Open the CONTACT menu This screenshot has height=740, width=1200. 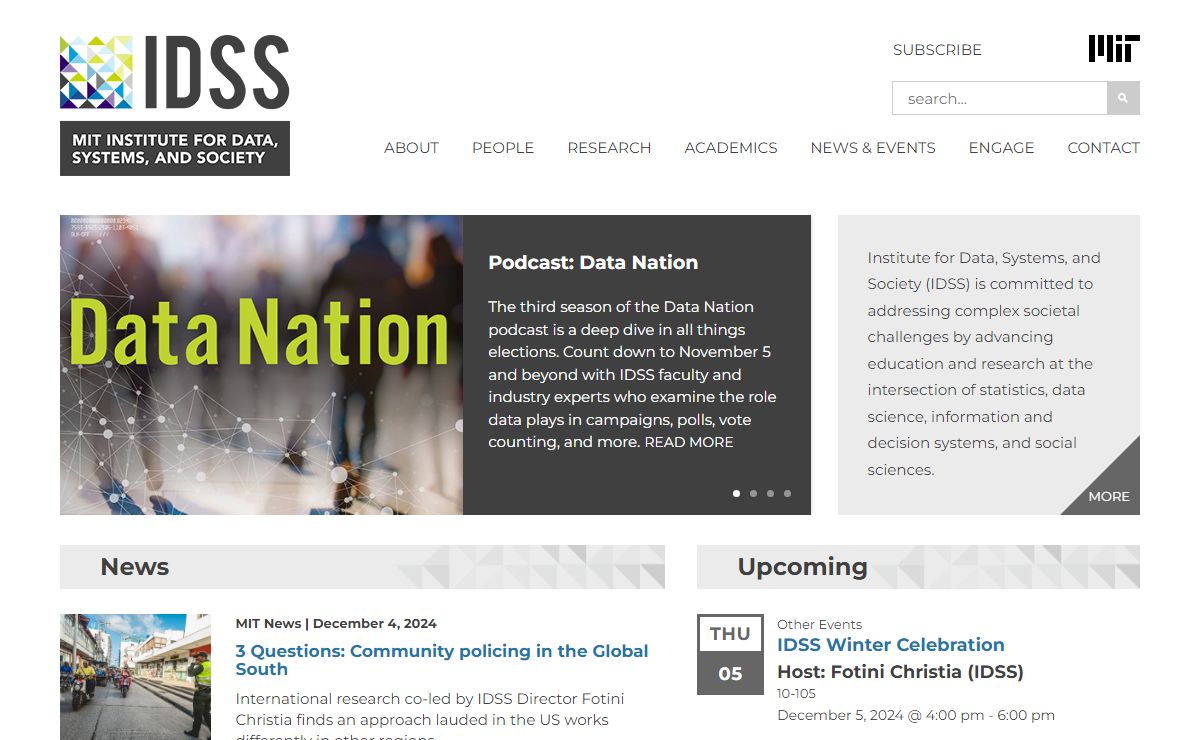1103,147
